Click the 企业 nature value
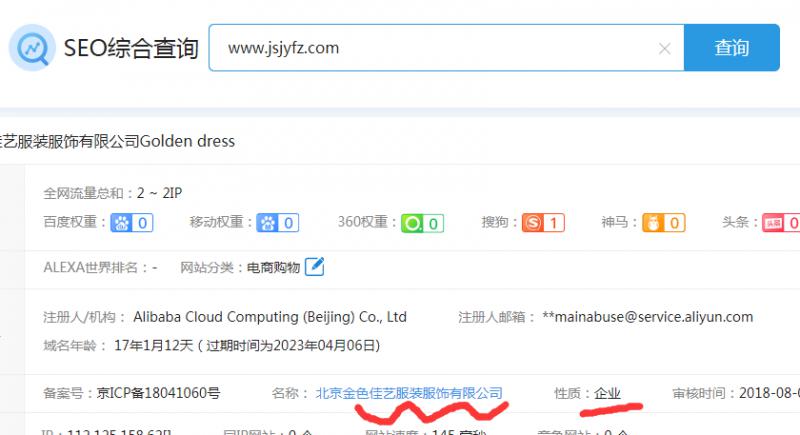The image size is (800, 435). coord(607,393)
